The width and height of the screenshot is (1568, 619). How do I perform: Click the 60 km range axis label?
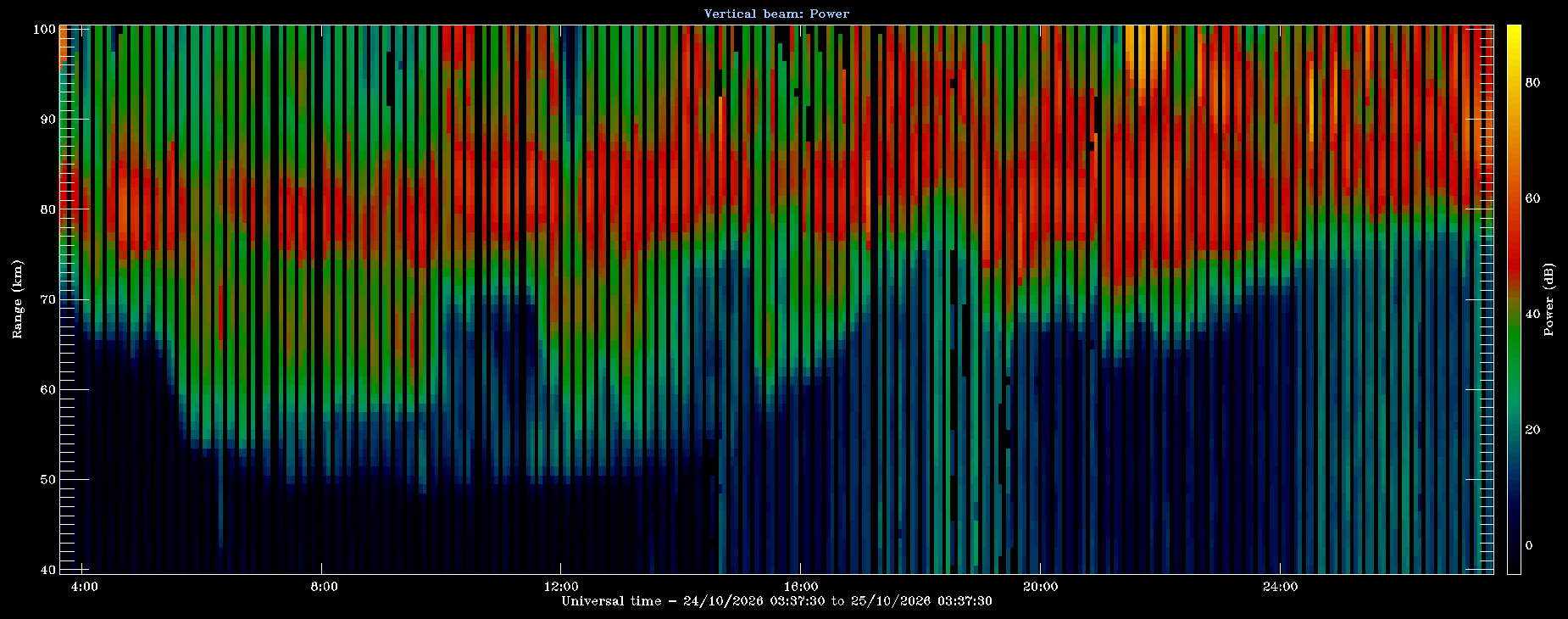[x=48, y=390]
